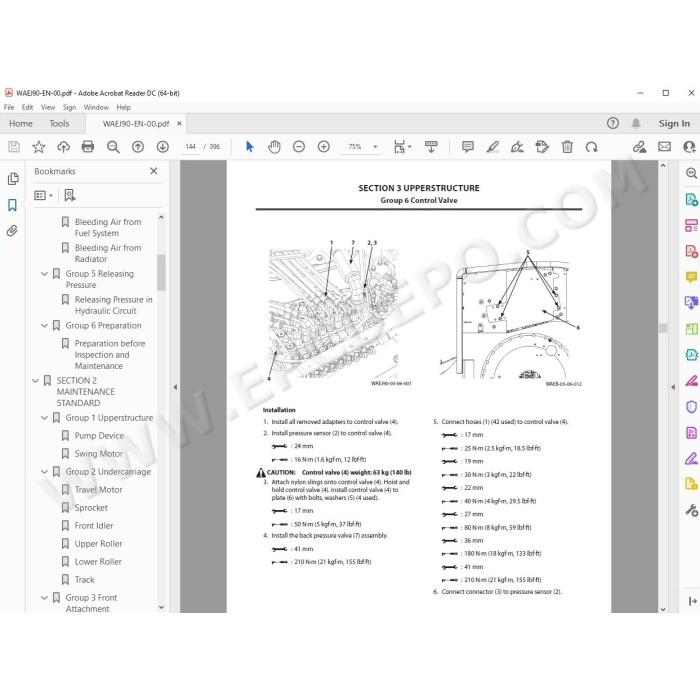
Task: Click the stamp tool icon
Action: [542, 147]
